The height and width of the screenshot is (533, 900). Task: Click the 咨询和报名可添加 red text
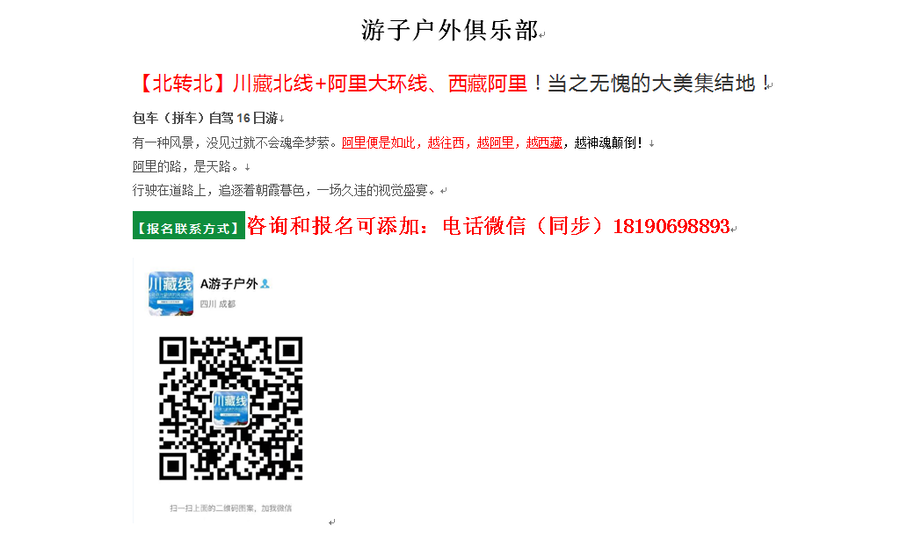[x=333, y=227]
